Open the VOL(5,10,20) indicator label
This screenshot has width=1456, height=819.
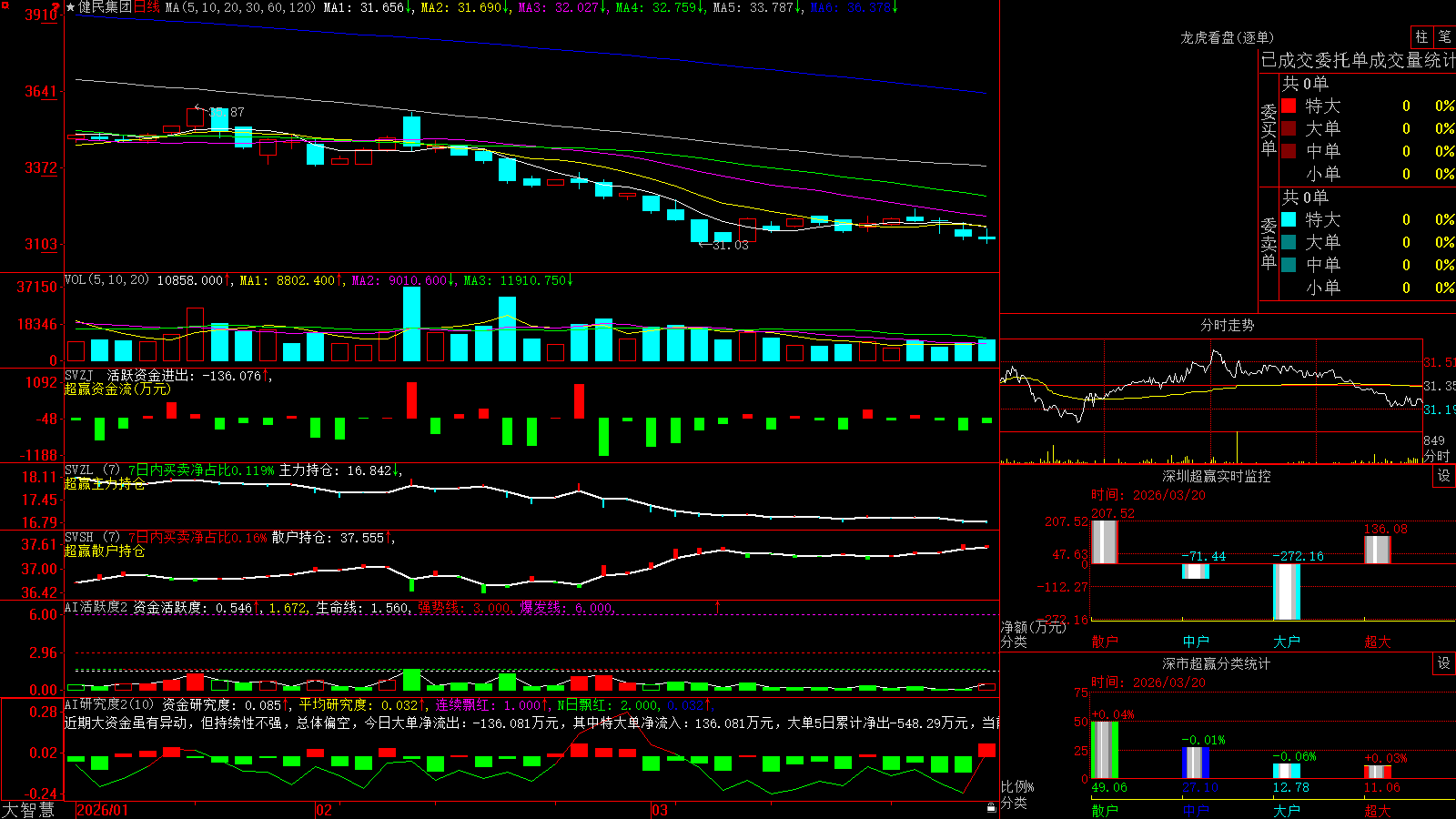[x=106, y=280]
